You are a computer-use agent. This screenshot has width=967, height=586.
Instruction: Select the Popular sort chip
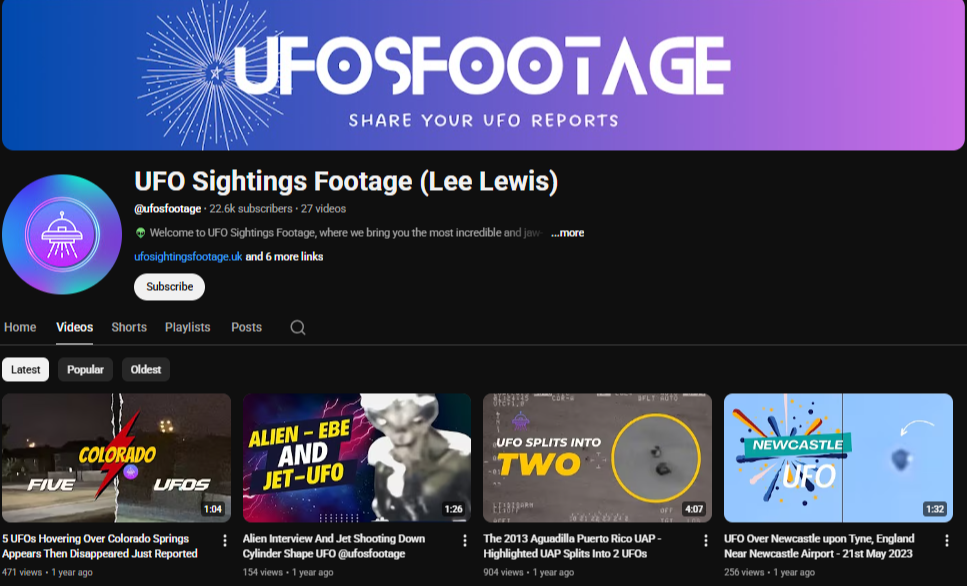point(85,369)
